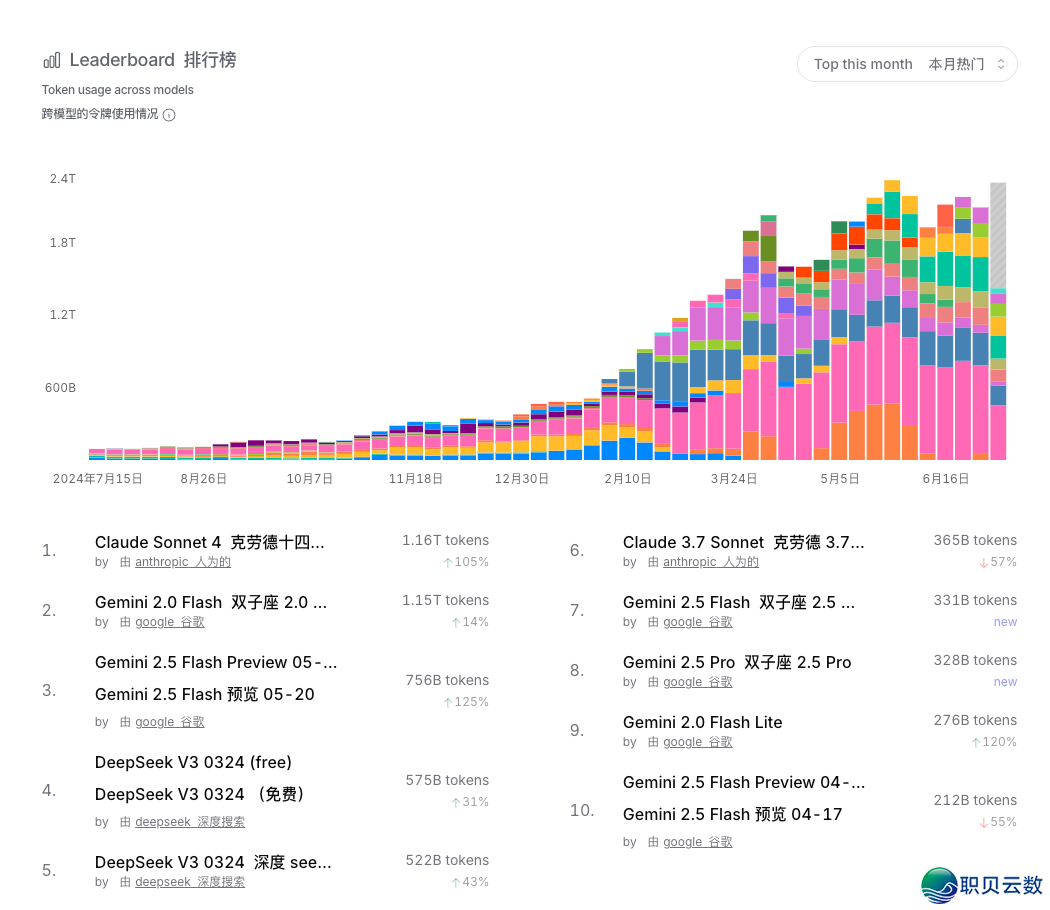Image resolution: width=1050 pixels, height=910 pixels.
Task: Click the 125% increase indicator
Action: tap(466, 702)
